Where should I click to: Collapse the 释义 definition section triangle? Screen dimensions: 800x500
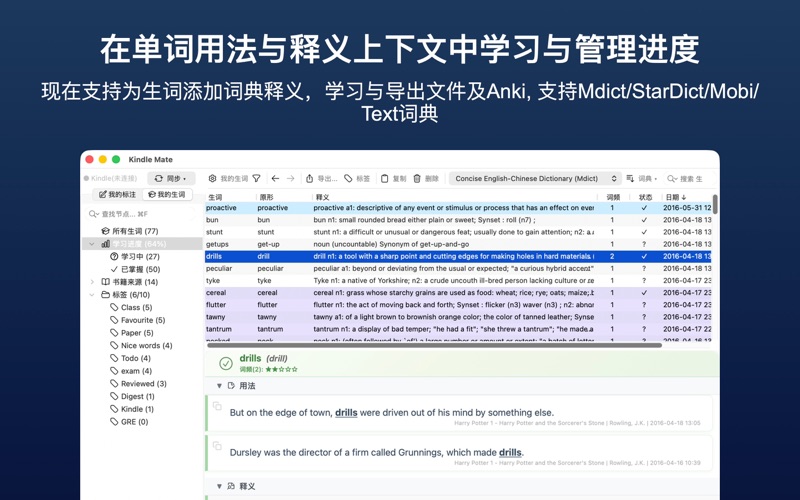(219, 486)
